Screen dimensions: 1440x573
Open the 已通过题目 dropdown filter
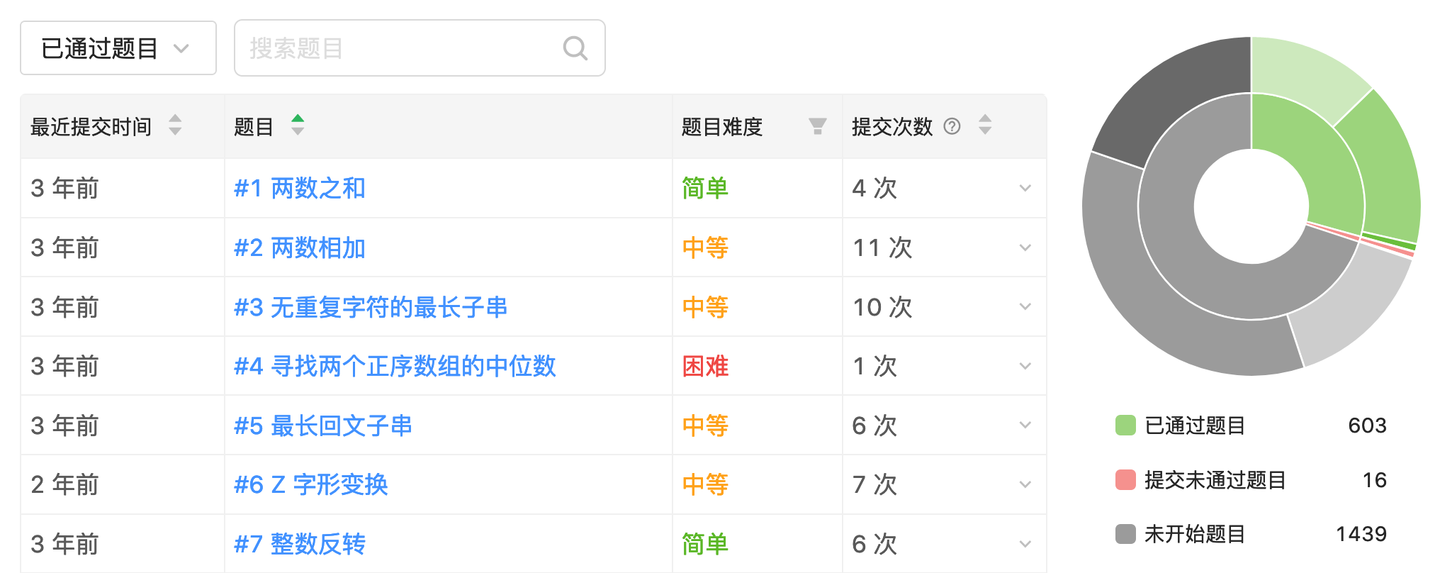pos(118,48)
